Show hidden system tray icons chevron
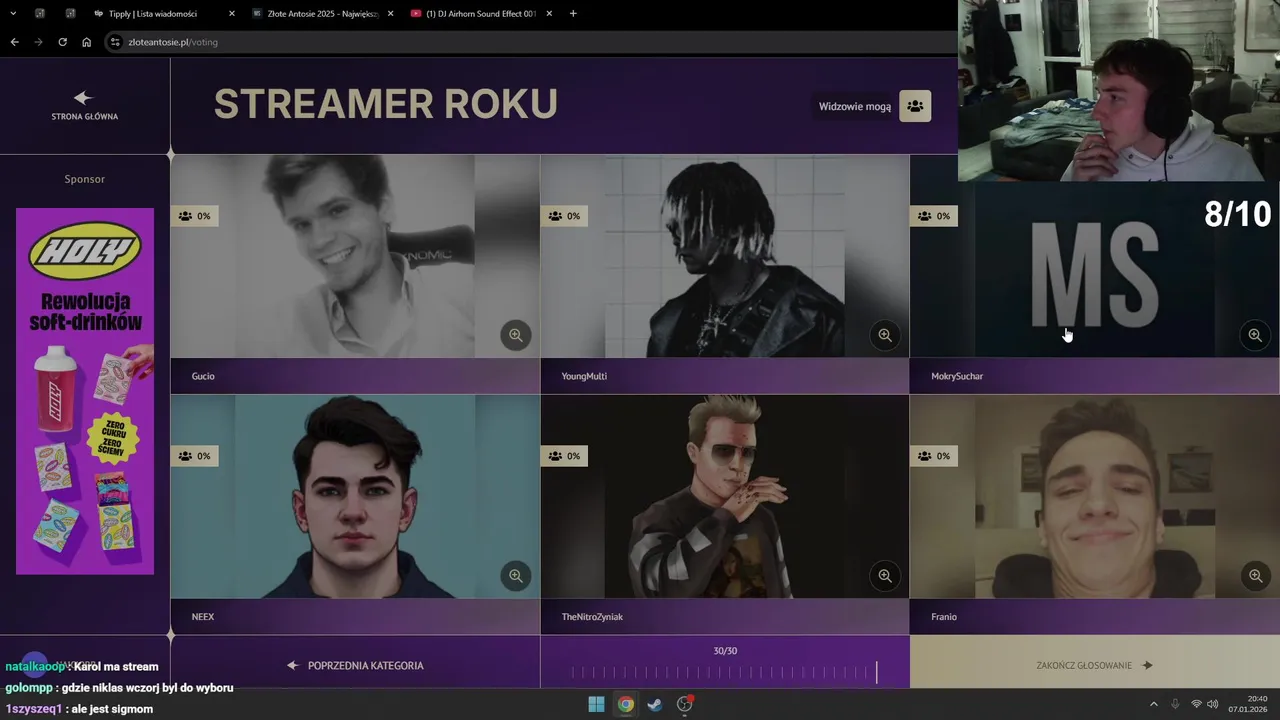 click(1153, 704)
